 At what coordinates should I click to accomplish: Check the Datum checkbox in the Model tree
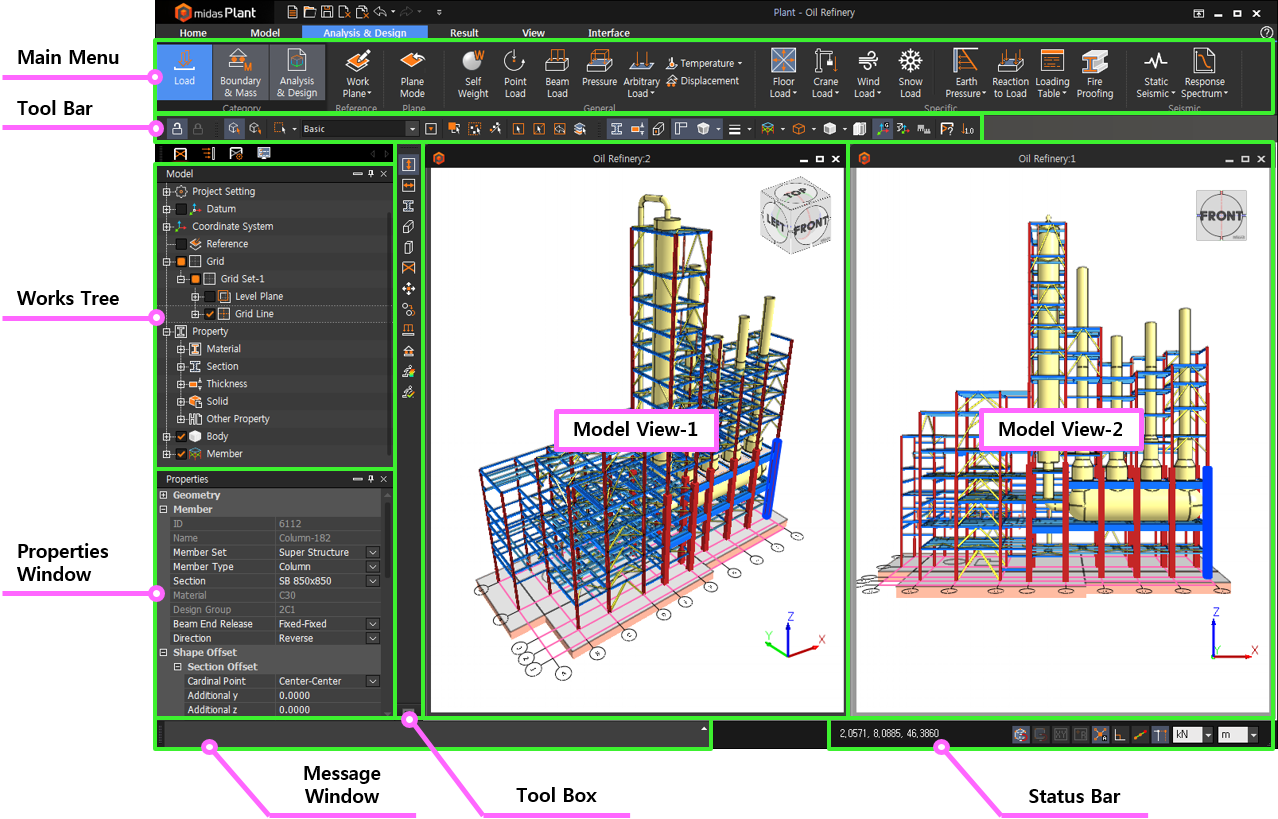pyautogui.click(x=181, y=209)
